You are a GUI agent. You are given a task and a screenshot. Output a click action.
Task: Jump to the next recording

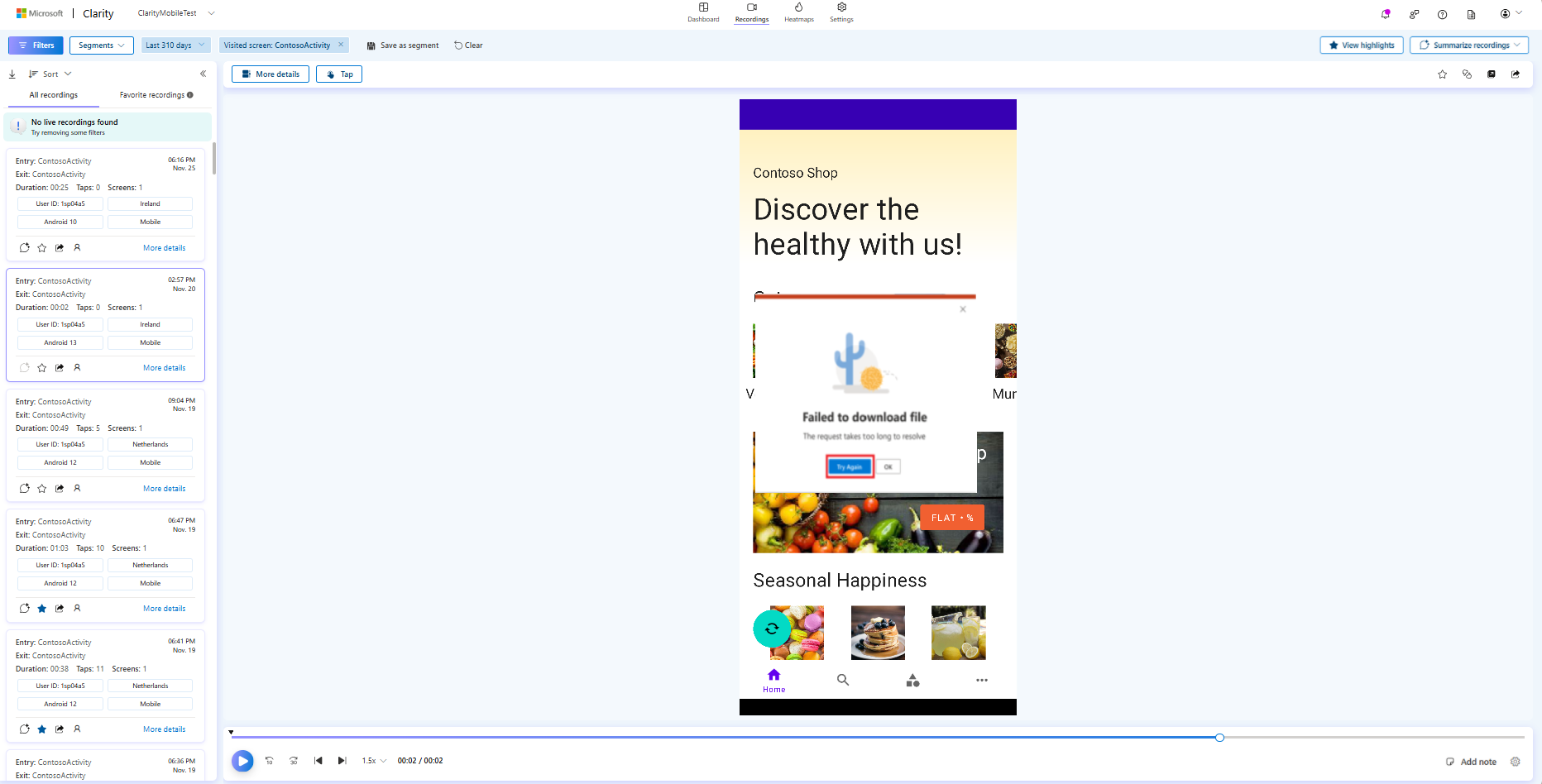click(342, 761)
